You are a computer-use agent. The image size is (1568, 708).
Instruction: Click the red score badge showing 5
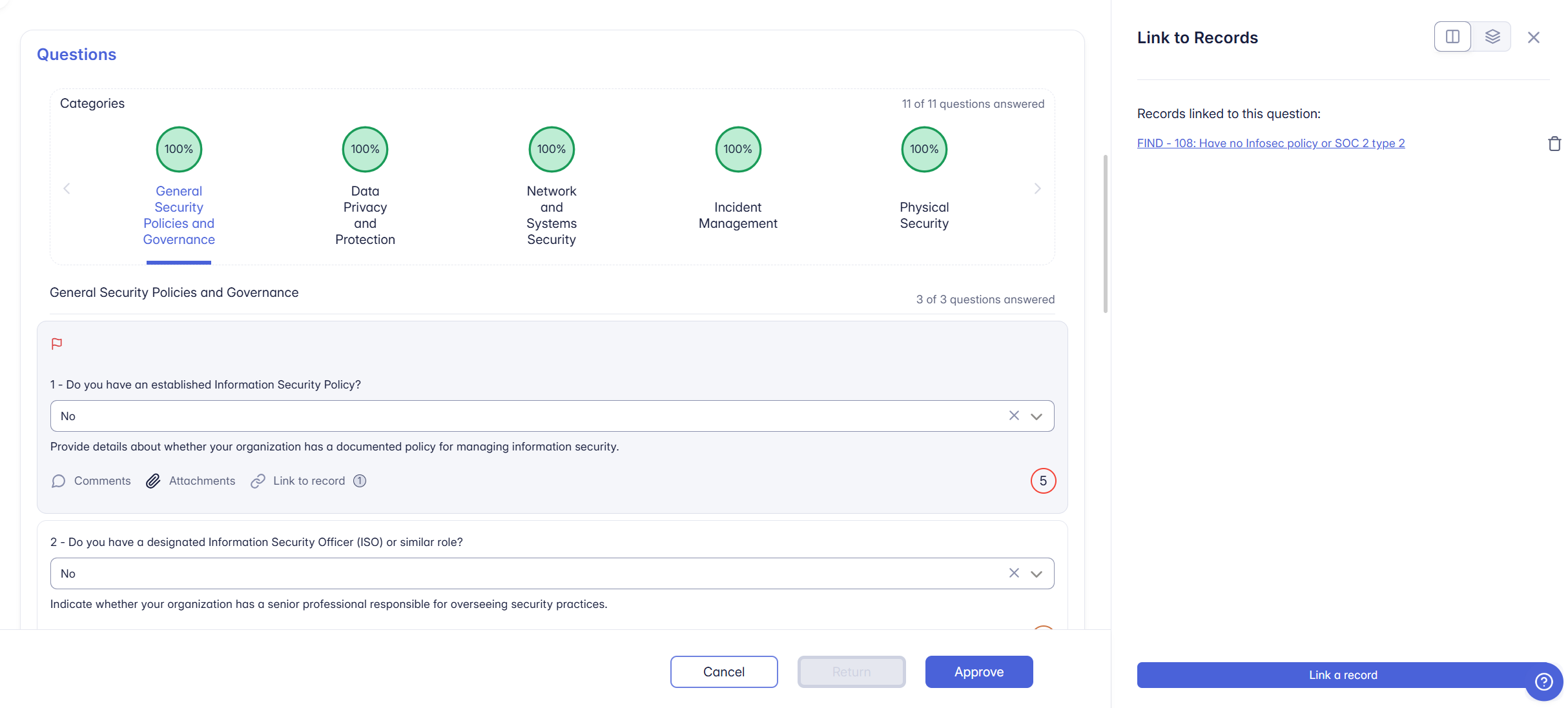point(1043,481)
